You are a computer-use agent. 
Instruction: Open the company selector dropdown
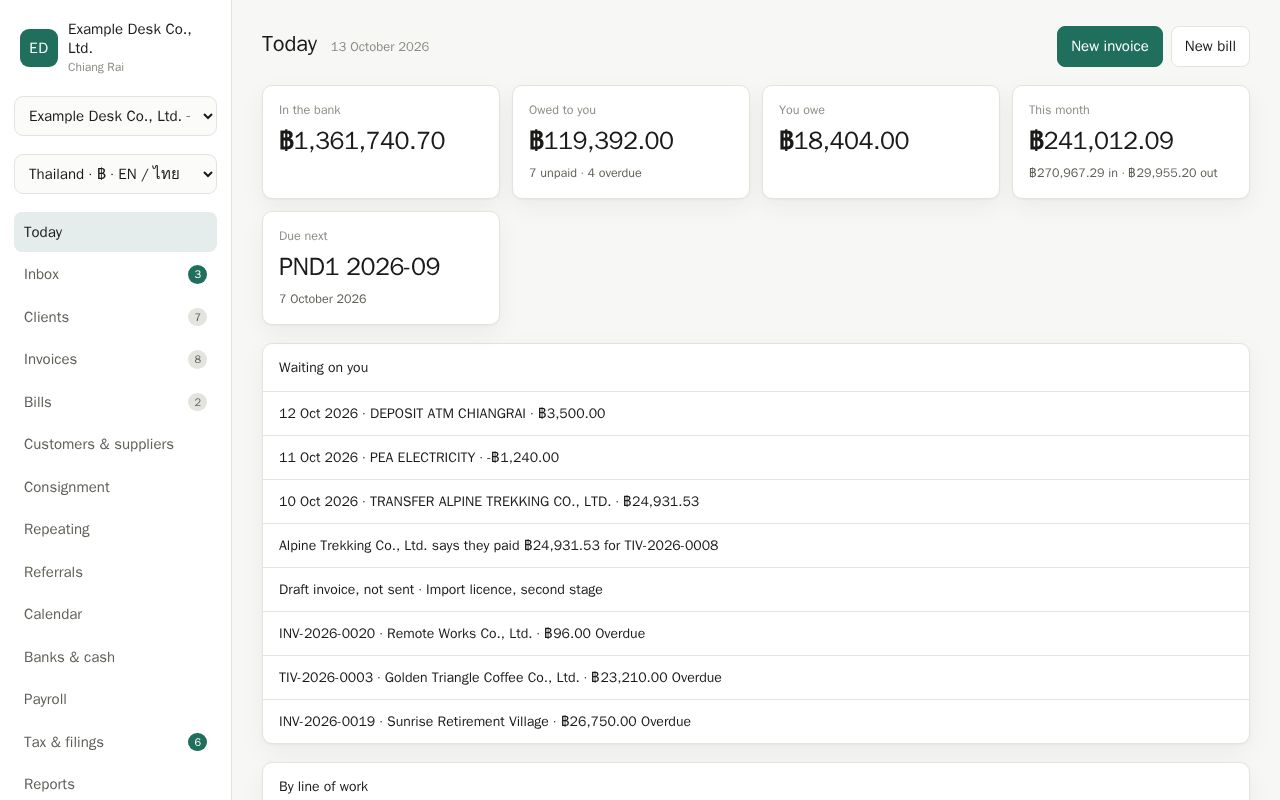point(115,116)
